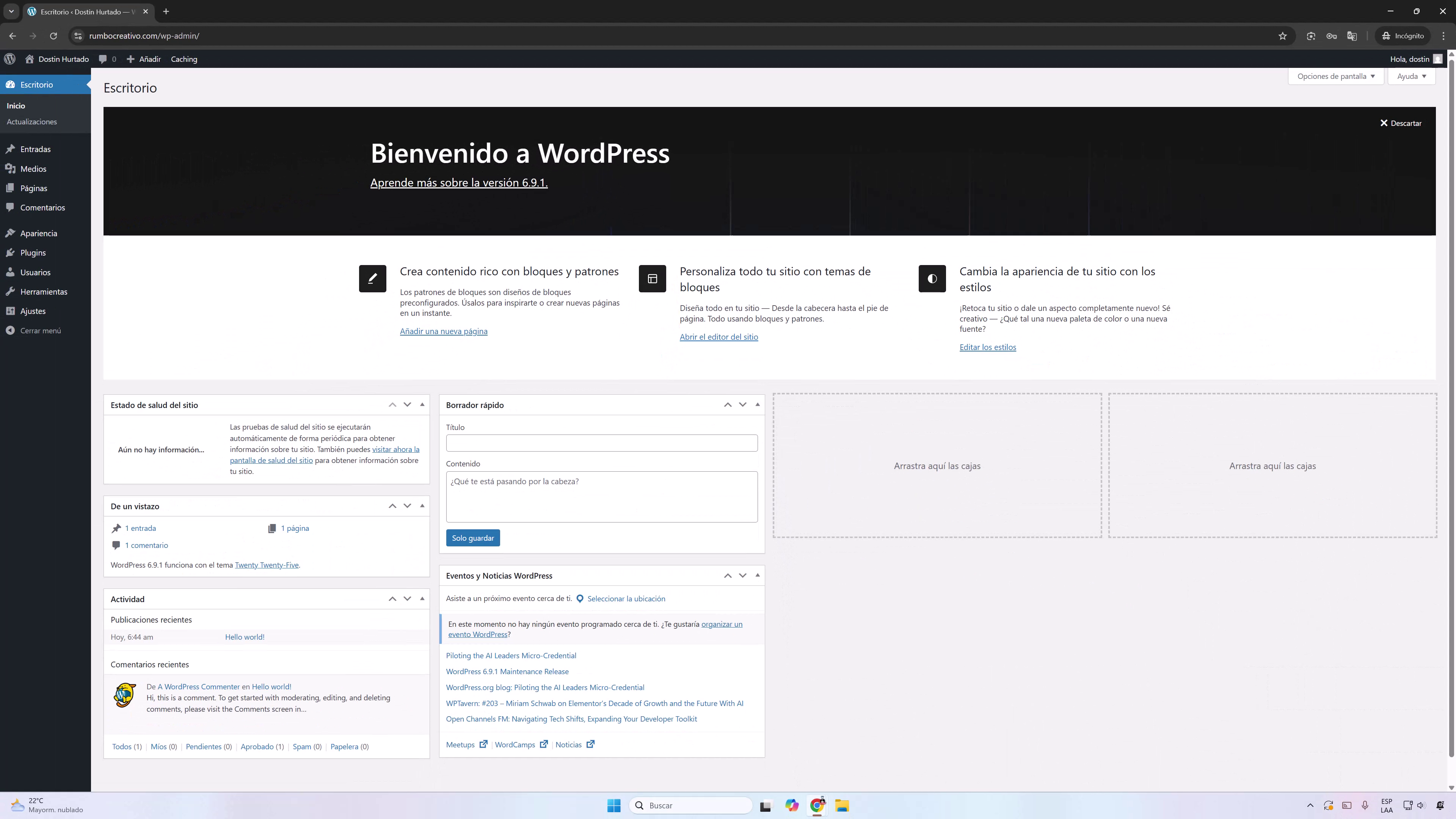This screenshot has width=1456, height=819.
Task: Click inside the Título input field
Action: [x=601, y=443]
